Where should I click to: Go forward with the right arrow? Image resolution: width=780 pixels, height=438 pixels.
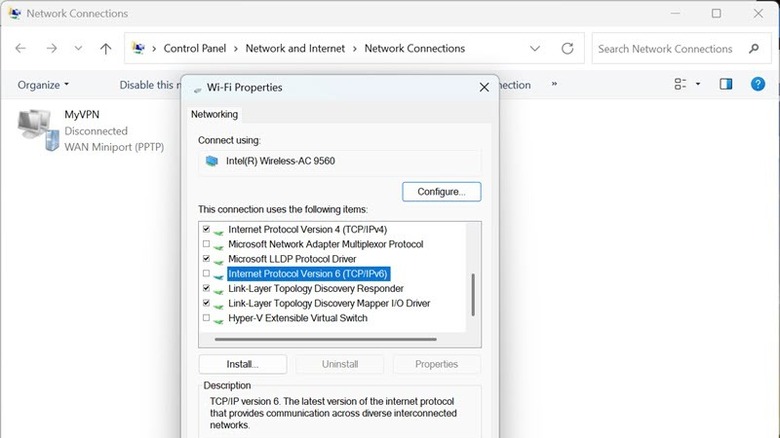pos(51,48)
